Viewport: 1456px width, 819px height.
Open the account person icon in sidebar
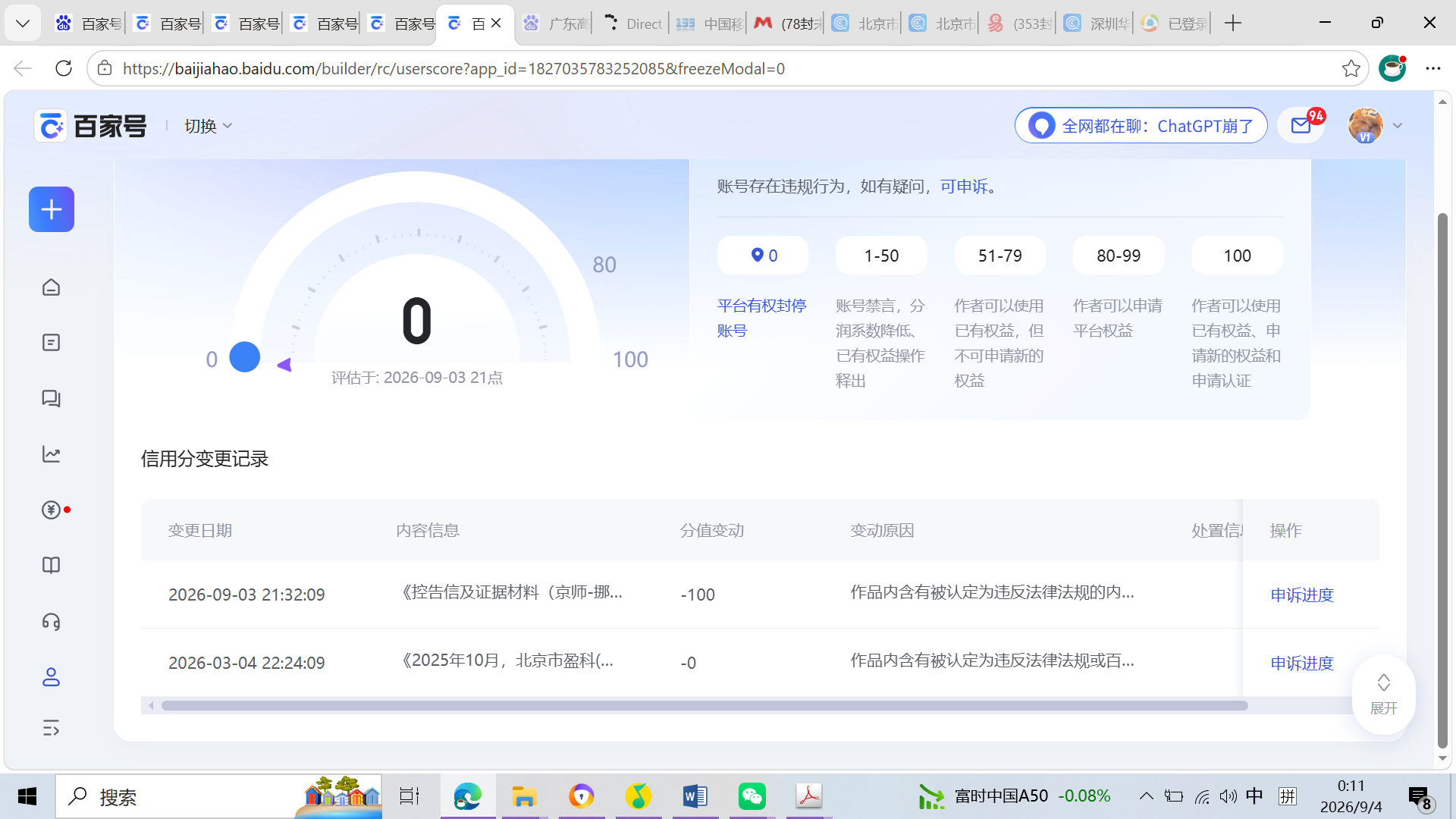[x=51, y=677]
